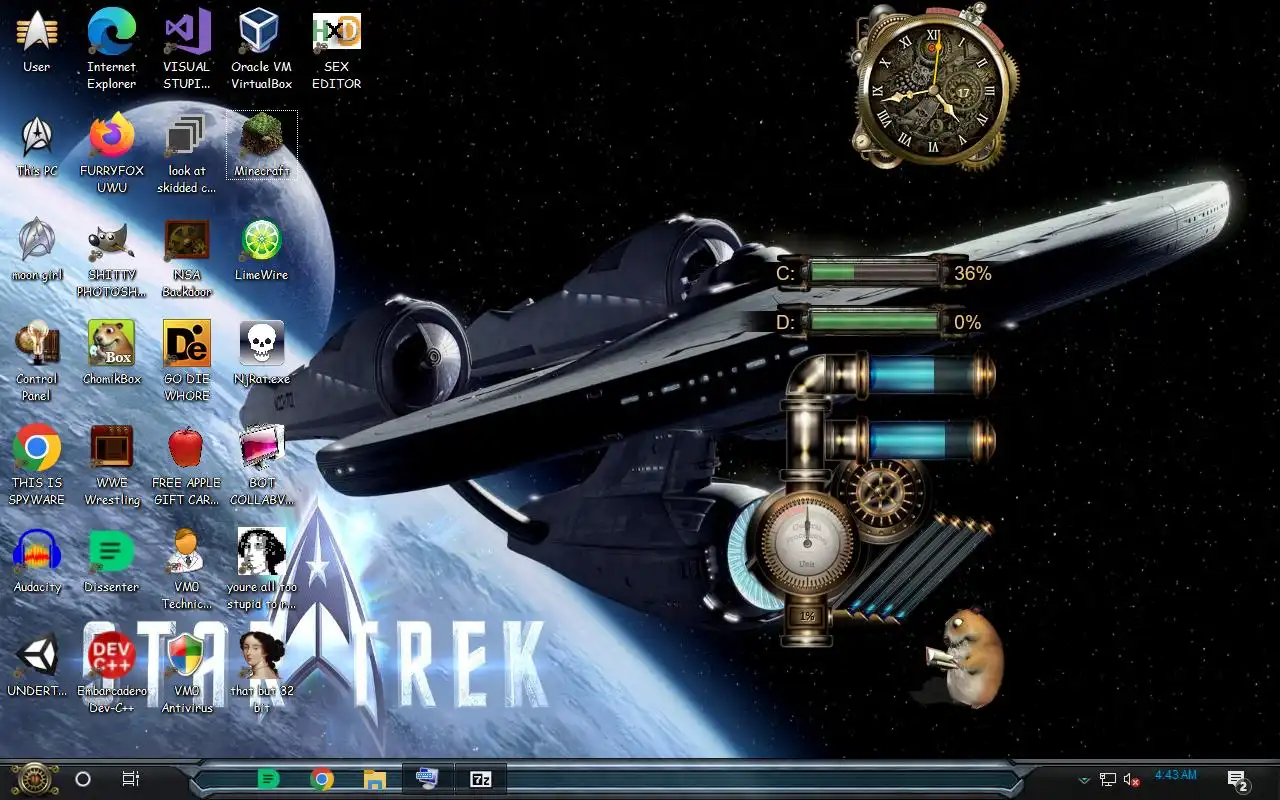Select the BOT COLLABV... desktop icon
The width and height of the screenshot is (1280, 800).
[261, 464]
